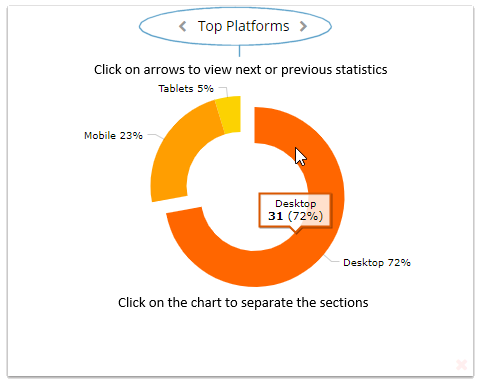Click the (72%) text in tooltip
Image resolution: width=482 pixels, height=392 pixels.
coord(306,216)
